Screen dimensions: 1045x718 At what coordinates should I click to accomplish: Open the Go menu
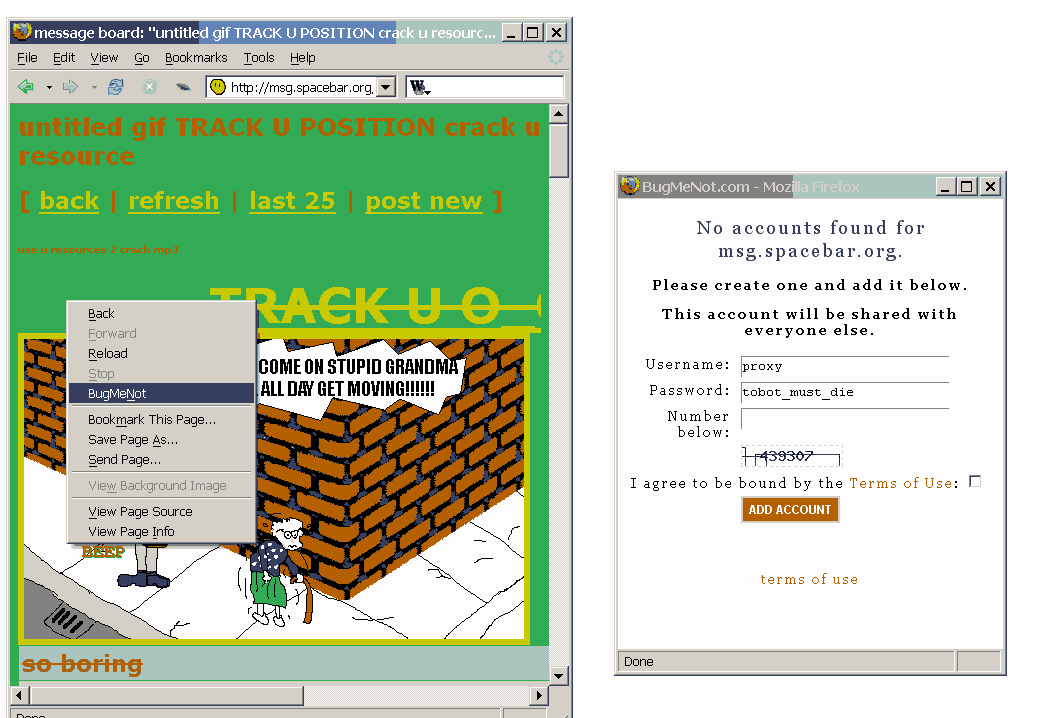142,58
